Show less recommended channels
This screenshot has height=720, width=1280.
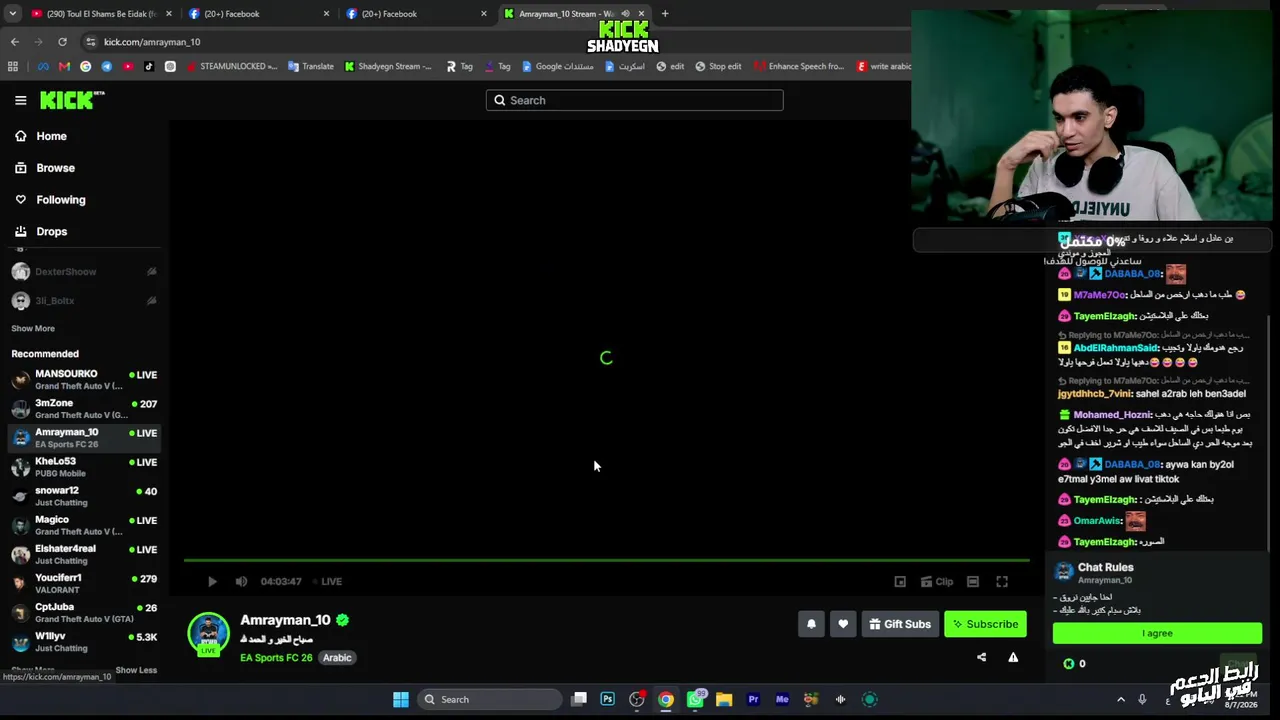click(136, 670)
